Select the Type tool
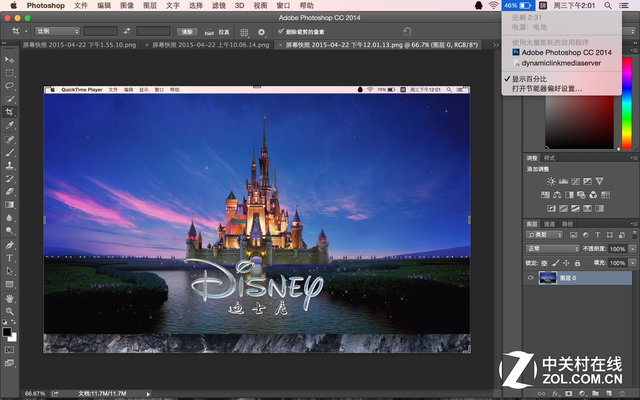 coord(9,258)
